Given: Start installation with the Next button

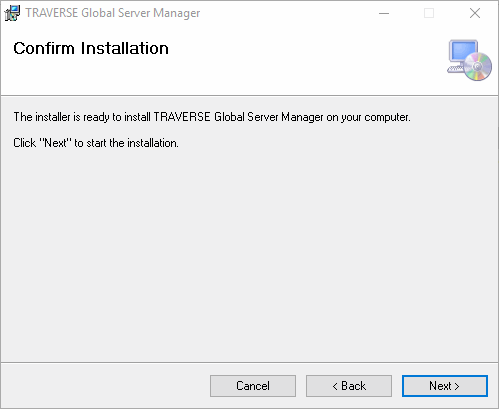Looking at the screenshot, I should [x=445, y=386].
